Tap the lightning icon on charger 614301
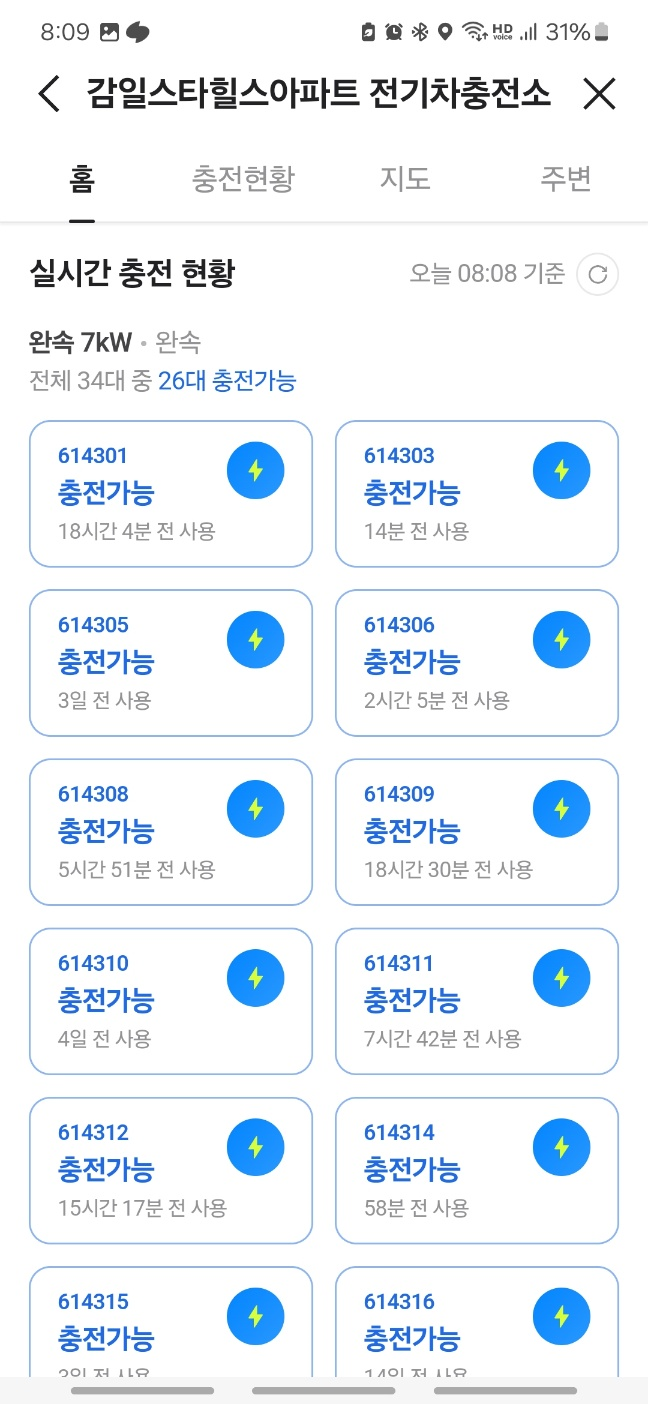 point(256,469)
